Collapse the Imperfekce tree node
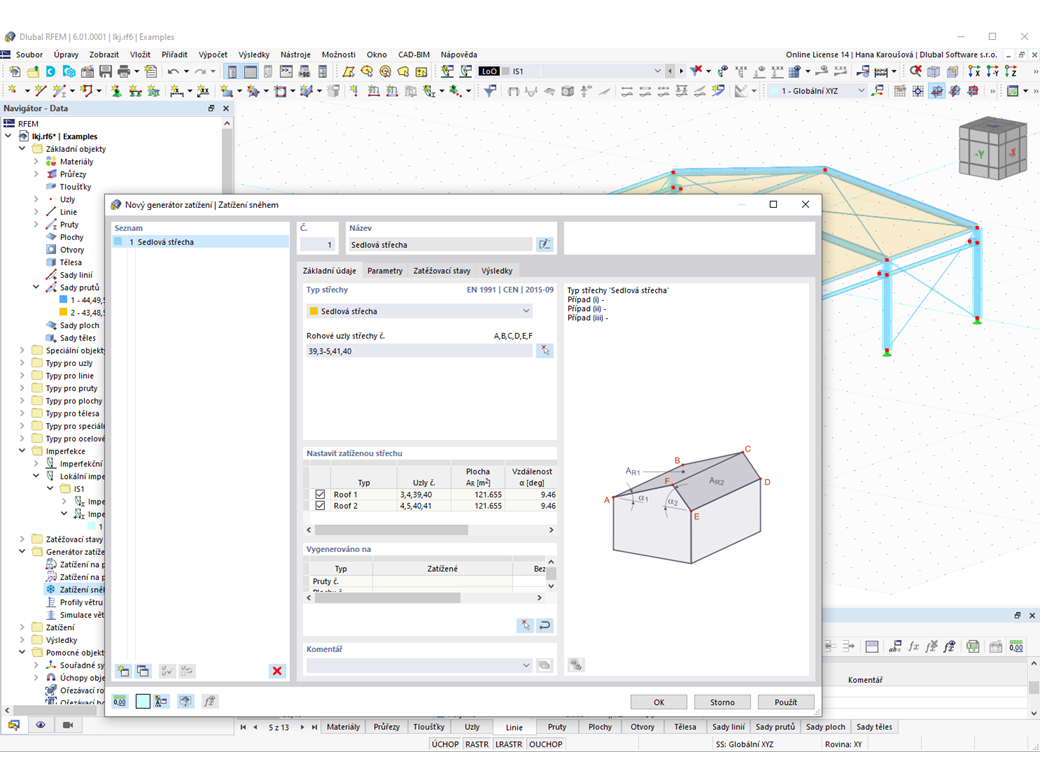Screen dimensions: 1040x780 tap(23, 451)
